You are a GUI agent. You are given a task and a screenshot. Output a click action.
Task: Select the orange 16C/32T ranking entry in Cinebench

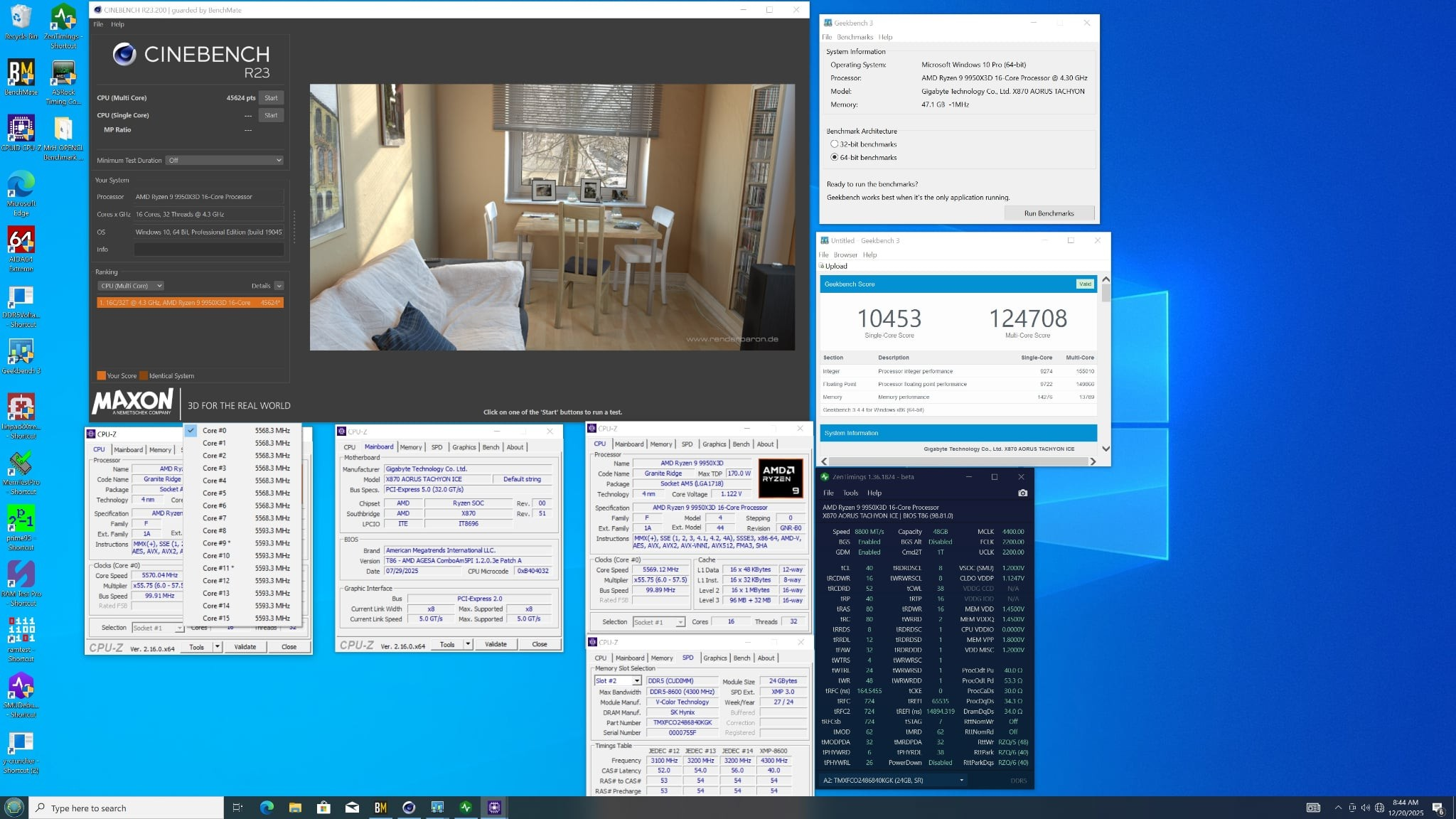191,303
